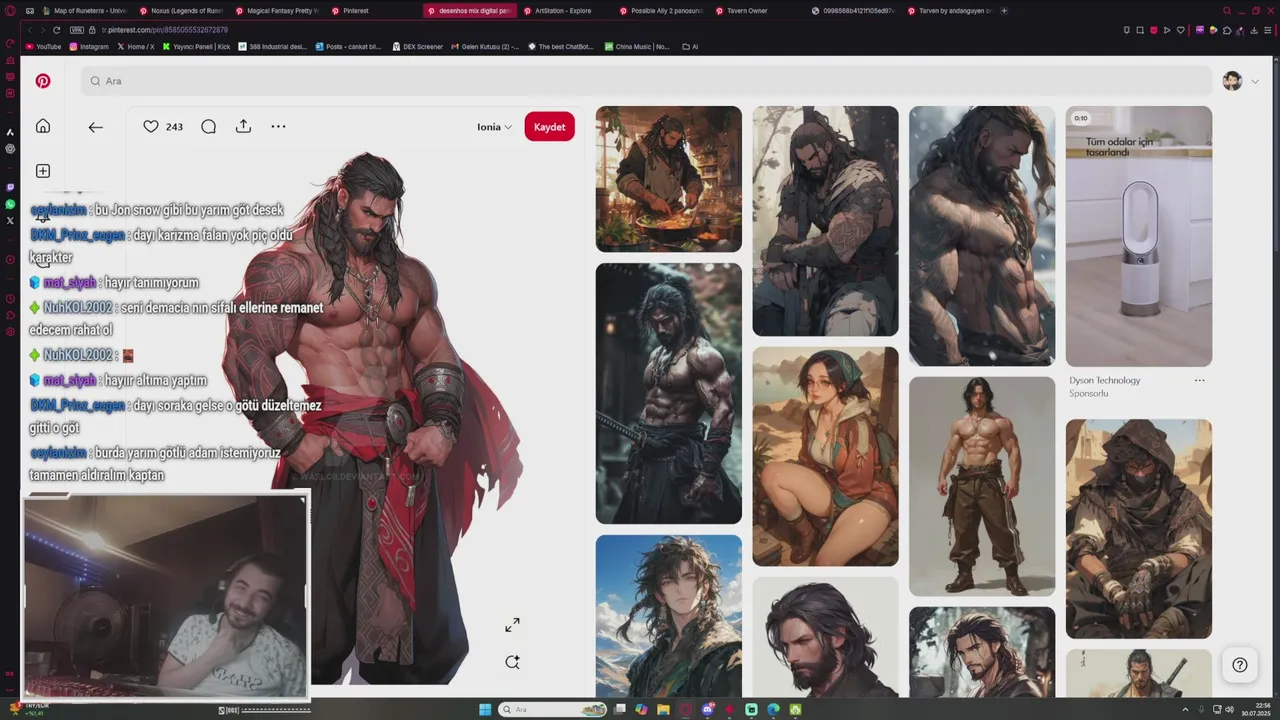
Task: Switch to Nexus (Legends of Runeterra) tab
Action: click(180, 11)
